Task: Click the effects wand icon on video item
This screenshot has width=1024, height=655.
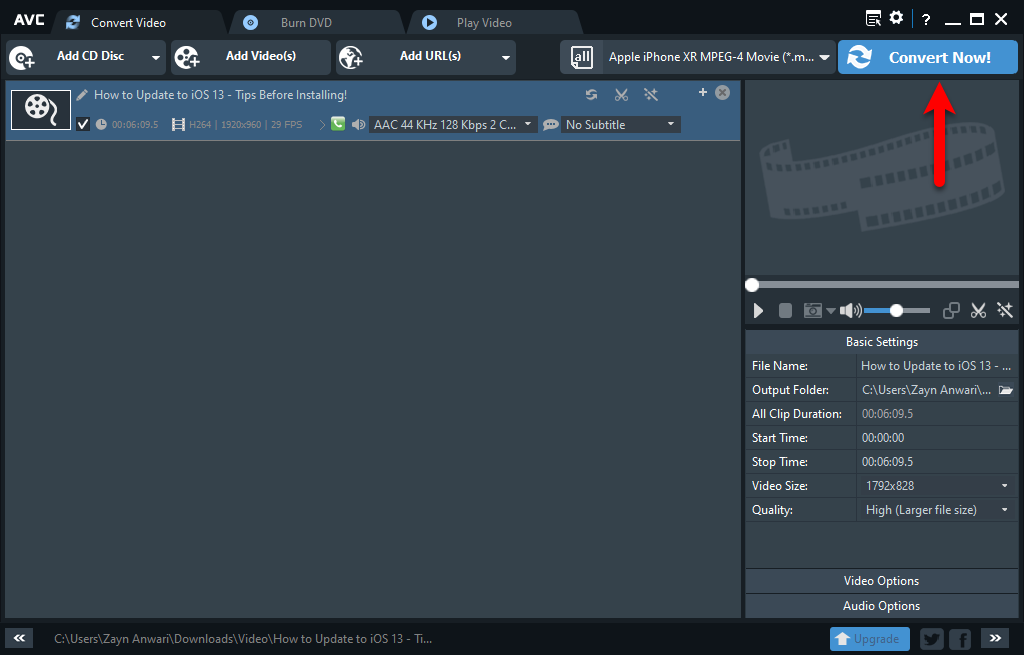Action: (x=650, y=95)
